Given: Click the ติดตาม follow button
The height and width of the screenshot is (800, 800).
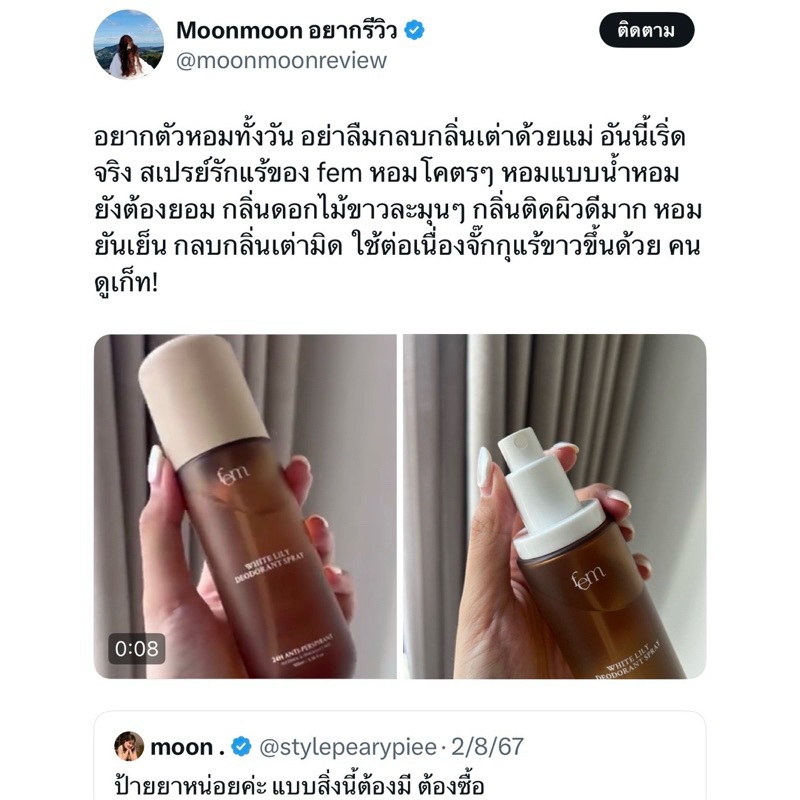Looking at the screenshot, I should coord(646,31).
